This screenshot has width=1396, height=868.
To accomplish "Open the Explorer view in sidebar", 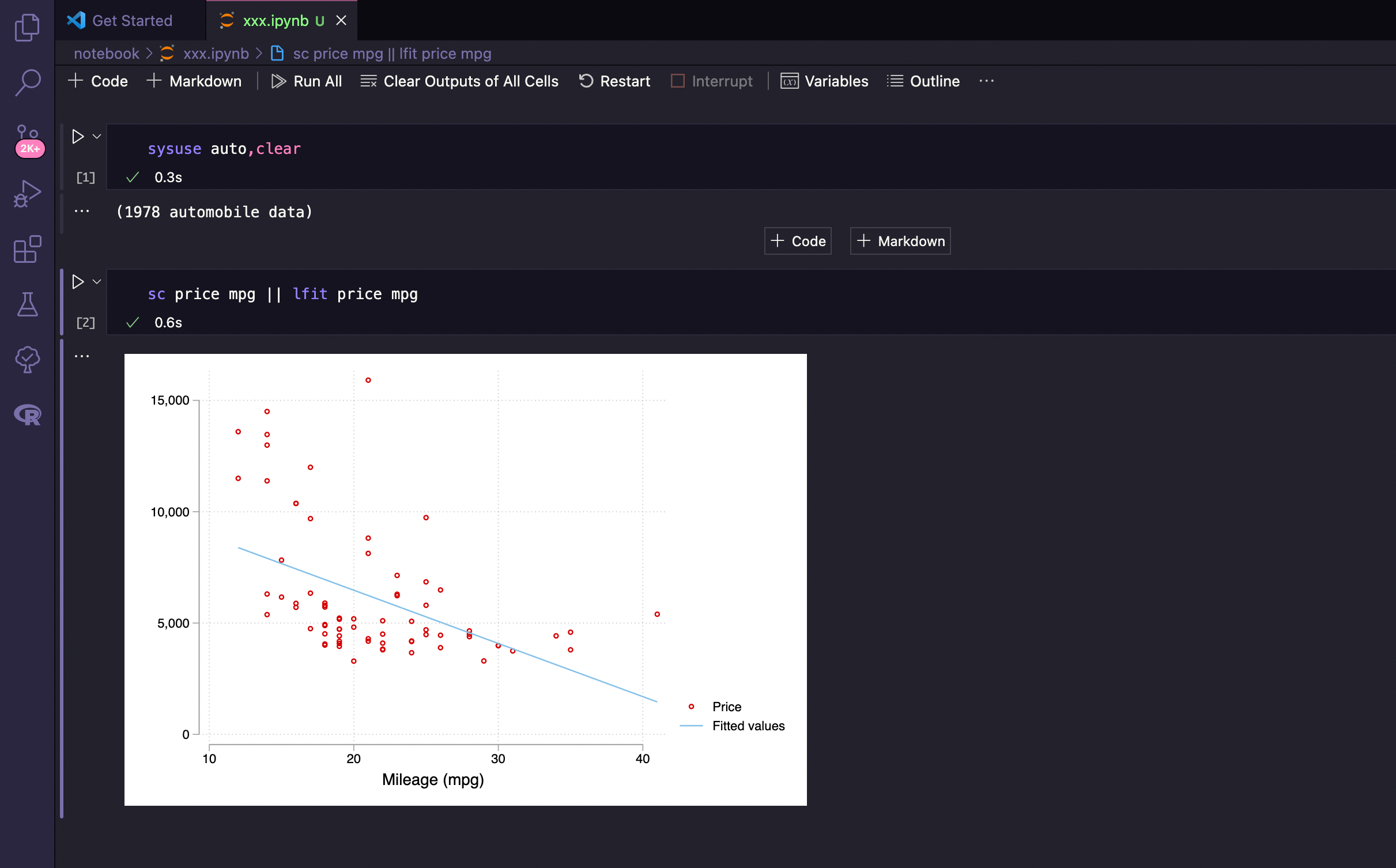I will (x=27, y=27).
